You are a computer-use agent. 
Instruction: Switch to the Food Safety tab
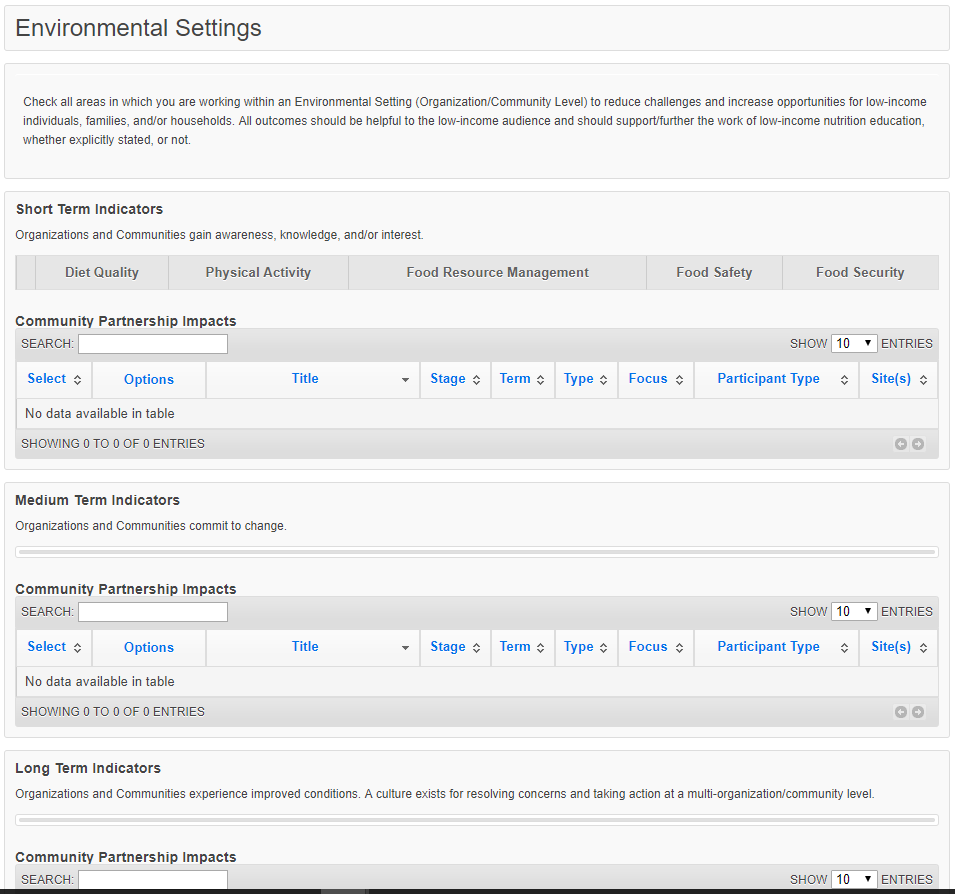point(714,272)
